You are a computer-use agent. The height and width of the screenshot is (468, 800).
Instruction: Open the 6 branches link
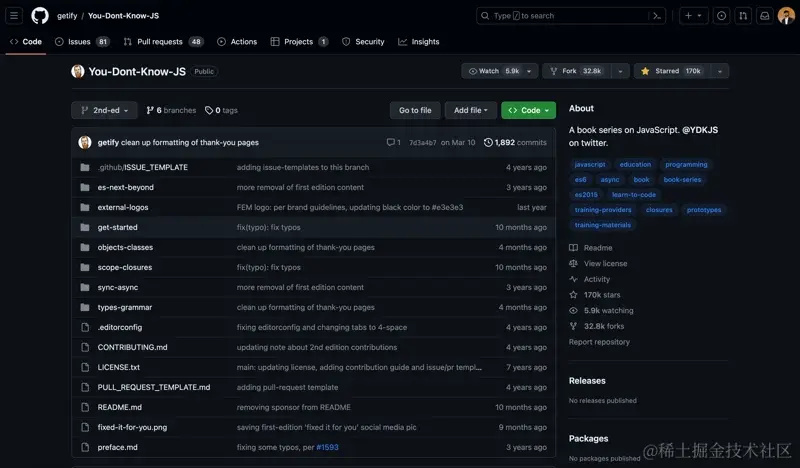coord(171,110)
